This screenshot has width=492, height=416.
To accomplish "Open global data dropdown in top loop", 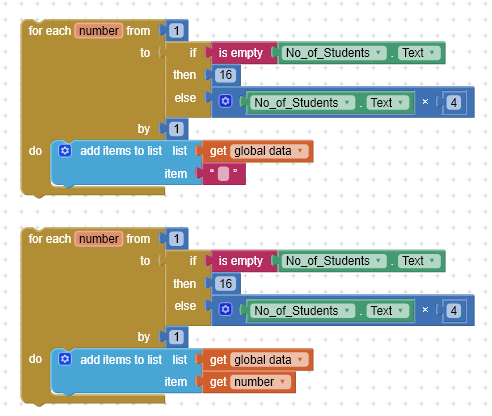I will [x=269, y=151].
